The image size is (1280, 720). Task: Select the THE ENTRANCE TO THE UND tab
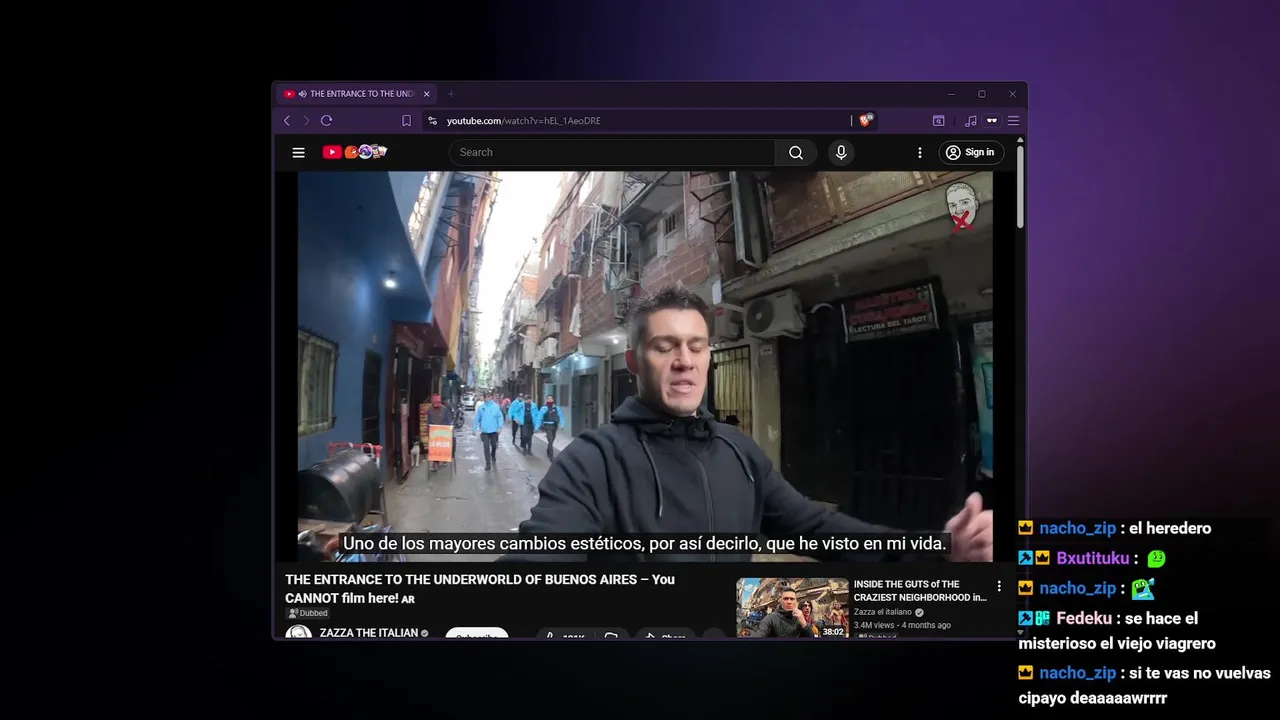(x=357, y=94)
